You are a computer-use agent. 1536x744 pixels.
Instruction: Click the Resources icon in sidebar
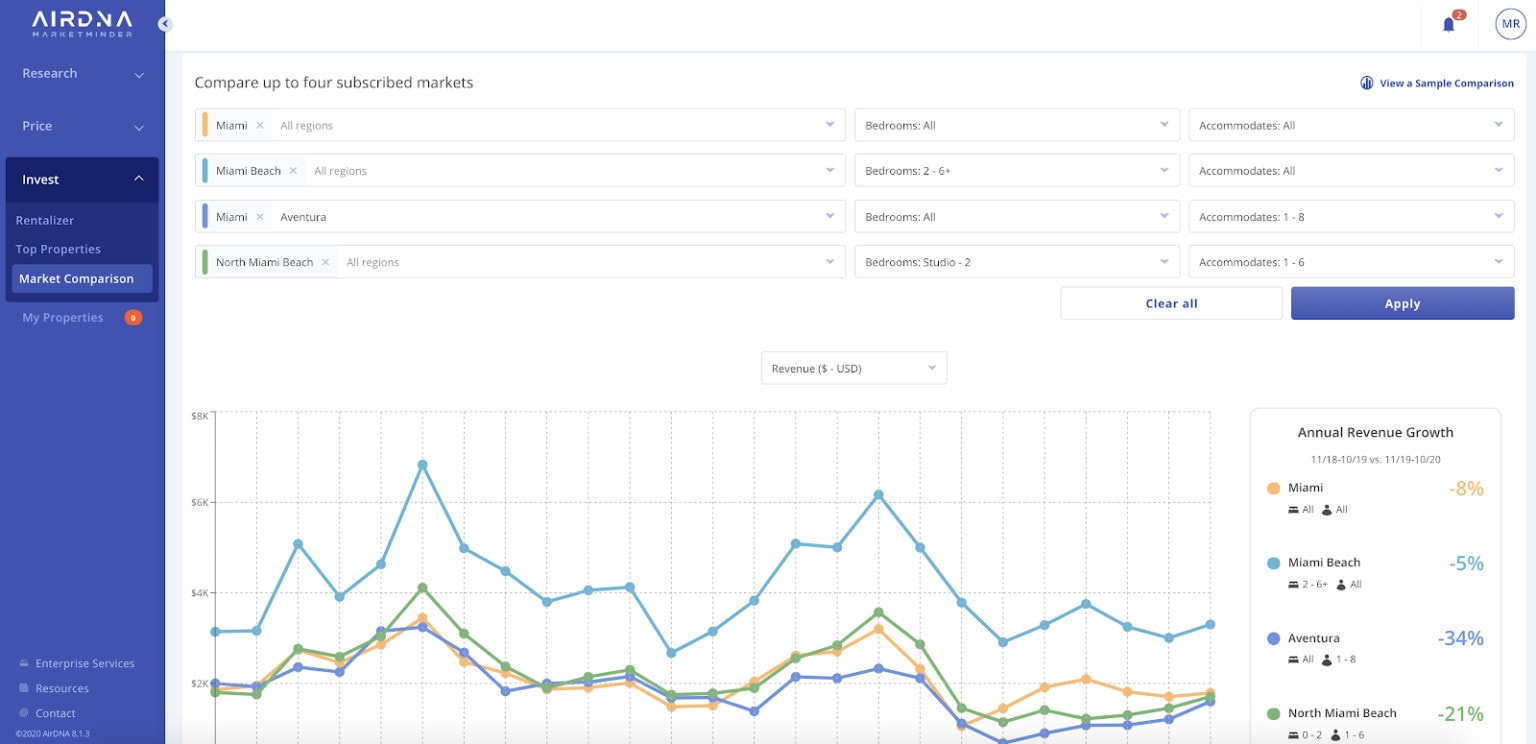click(24, 688)
